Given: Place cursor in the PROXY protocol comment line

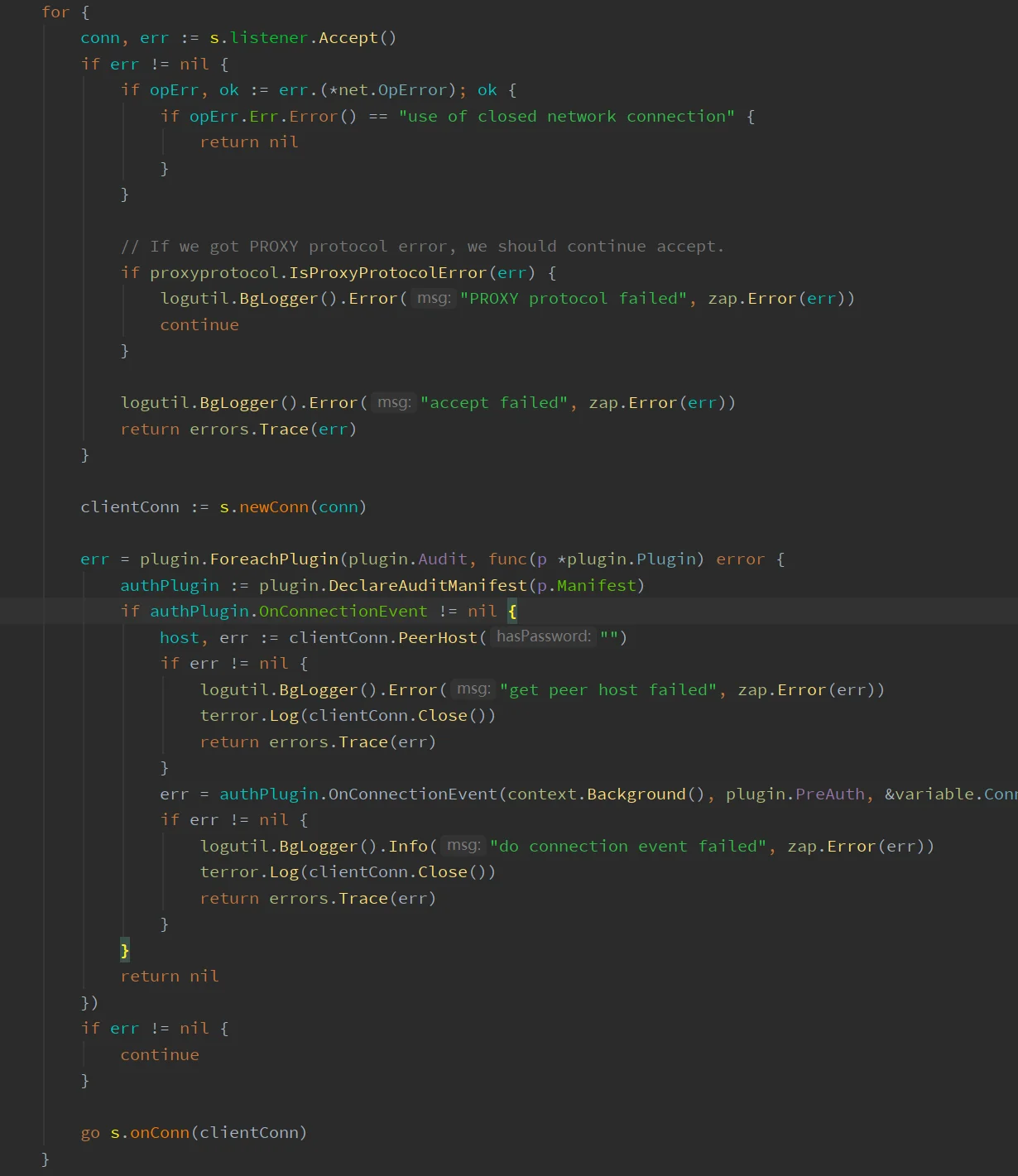Looking at the screenshot, I should 422,247.
